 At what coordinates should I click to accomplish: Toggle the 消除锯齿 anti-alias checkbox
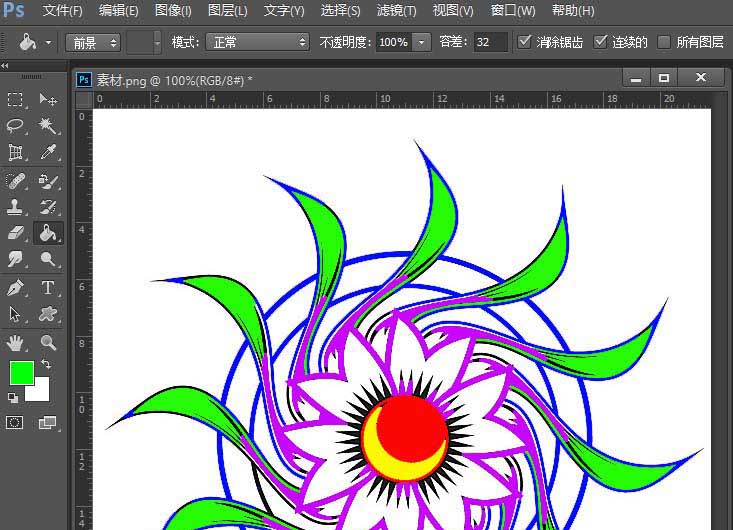[x=525, y=42]
